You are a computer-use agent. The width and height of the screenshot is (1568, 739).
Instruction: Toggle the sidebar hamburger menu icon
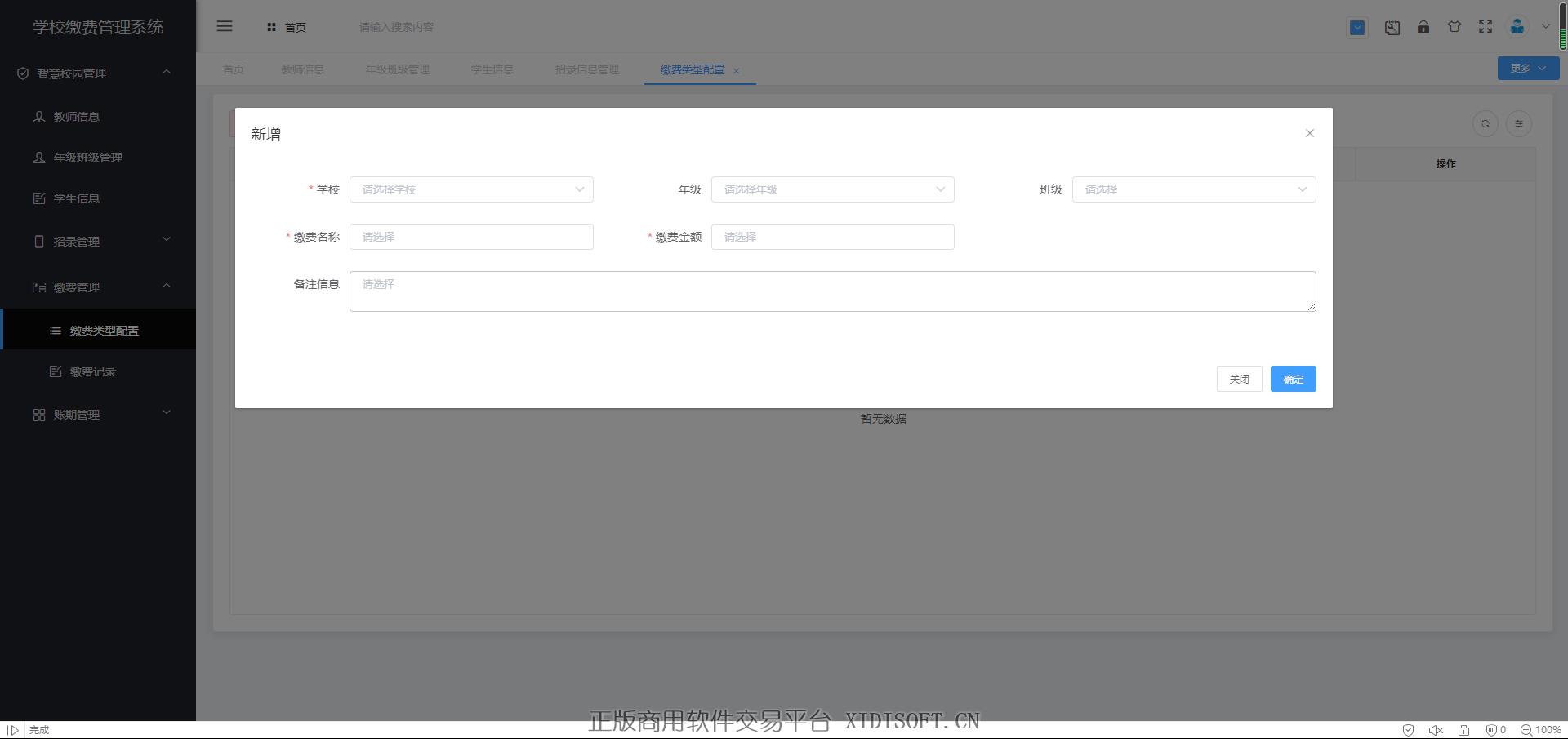[x=225, y=26]
